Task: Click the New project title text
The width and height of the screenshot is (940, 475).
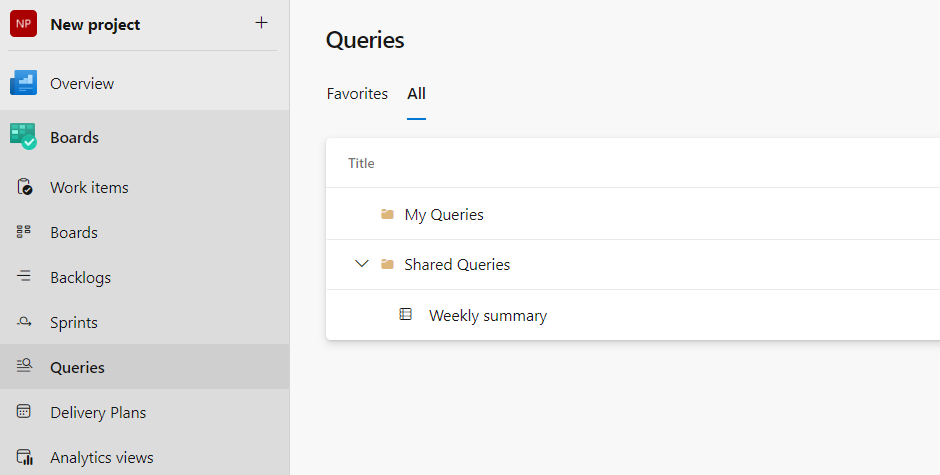Action: click(x=95, y=24)
